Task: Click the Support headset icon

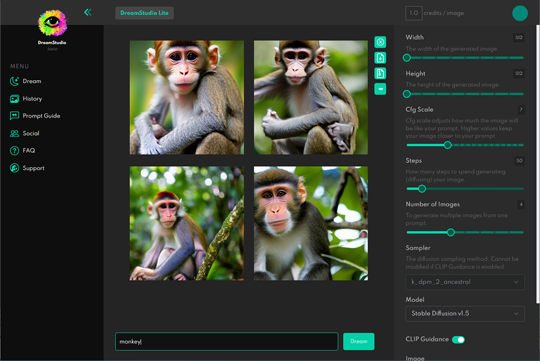Action: pos(14,168)
